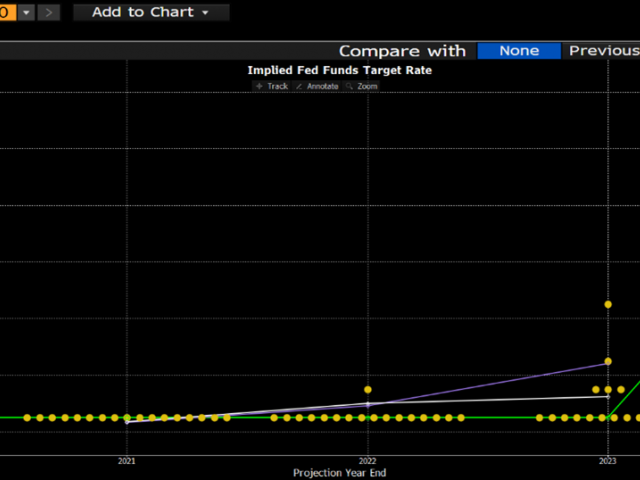The image size is (640, 480).
Task: Click the purple line endpoint at 2023
Action: (x=608, y=362)
